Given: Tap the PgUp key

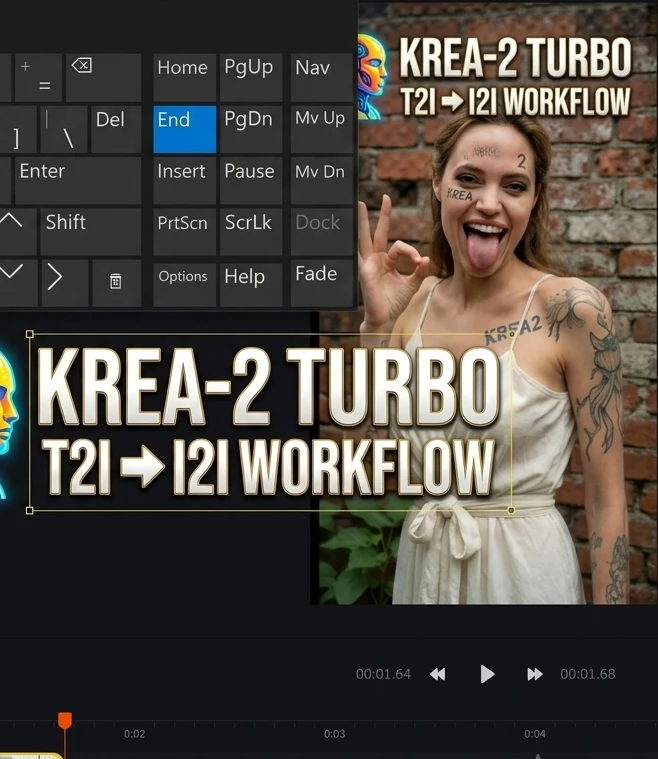Looking at the screenshot, I should tap(251, 77).
